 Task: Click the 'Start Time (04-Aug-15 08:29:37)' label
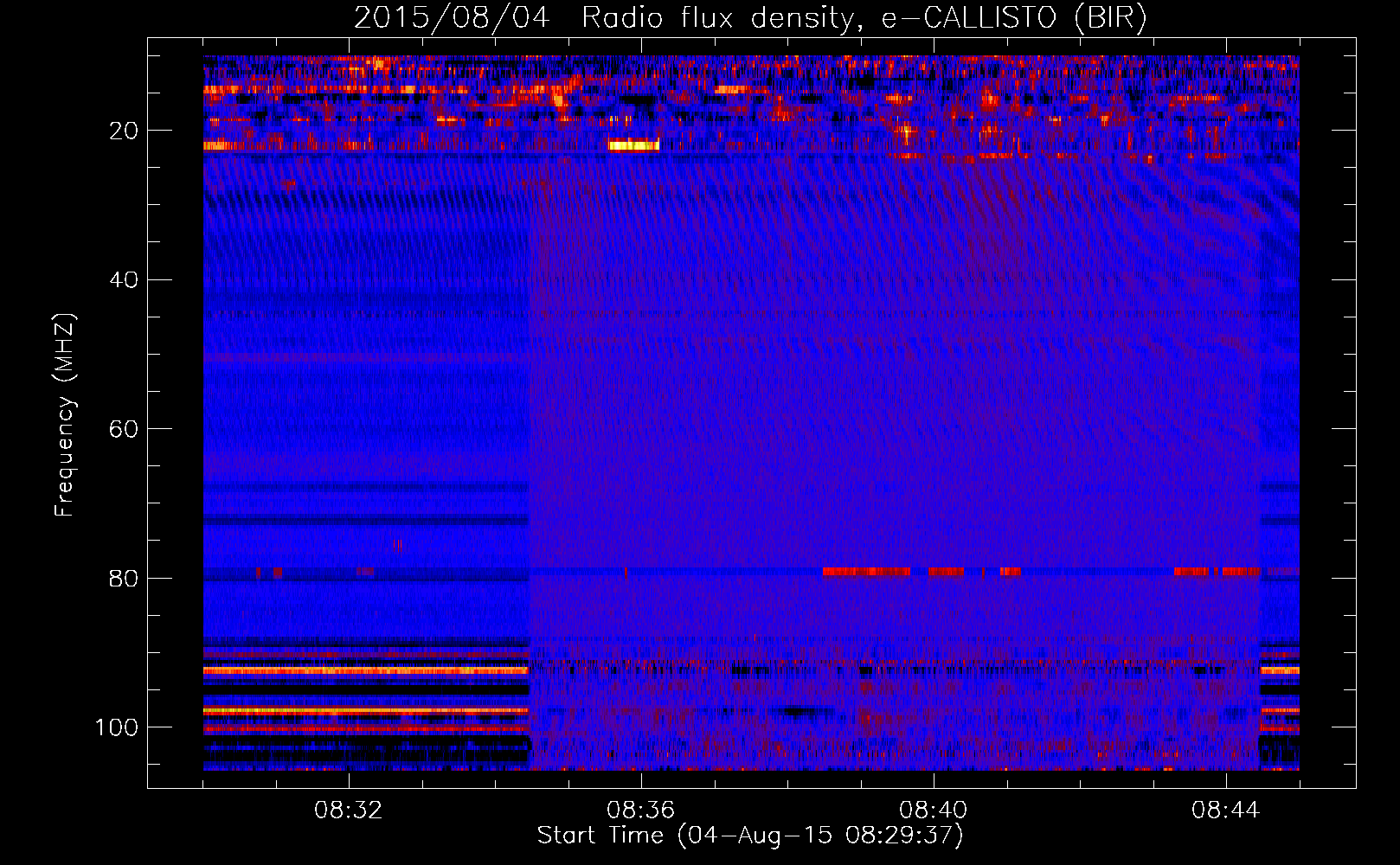tap(749, 836)
